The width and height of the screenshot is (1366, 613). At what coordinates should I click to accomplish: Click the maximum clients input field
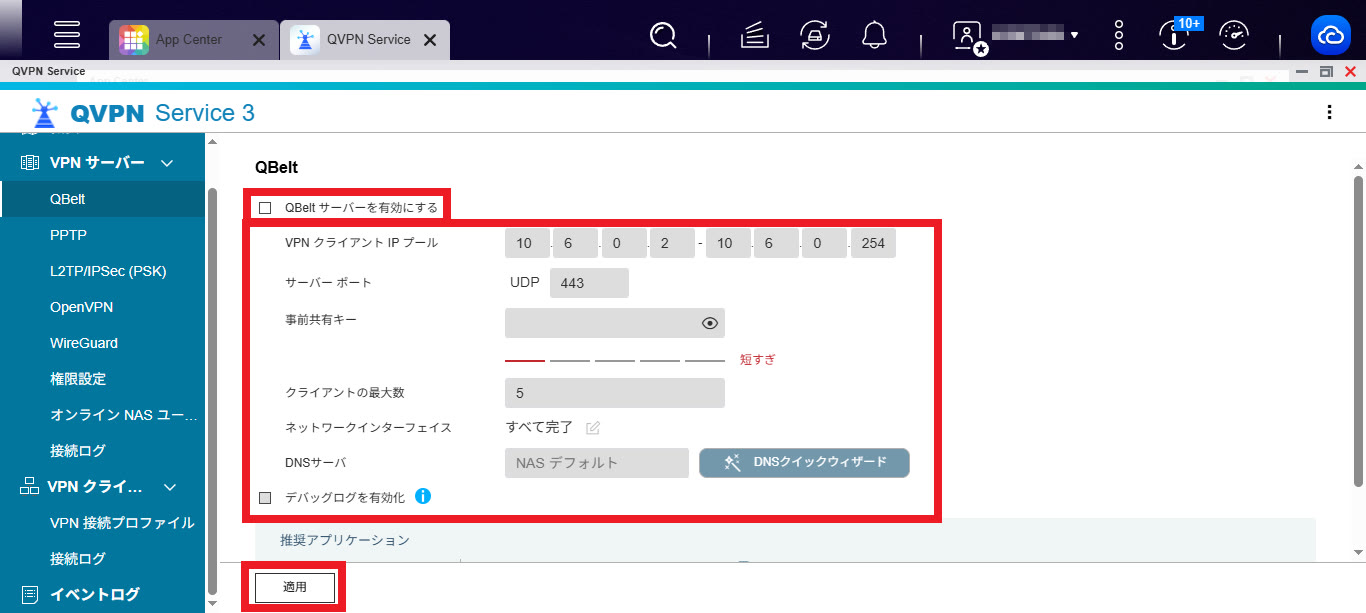coord(614,393)
